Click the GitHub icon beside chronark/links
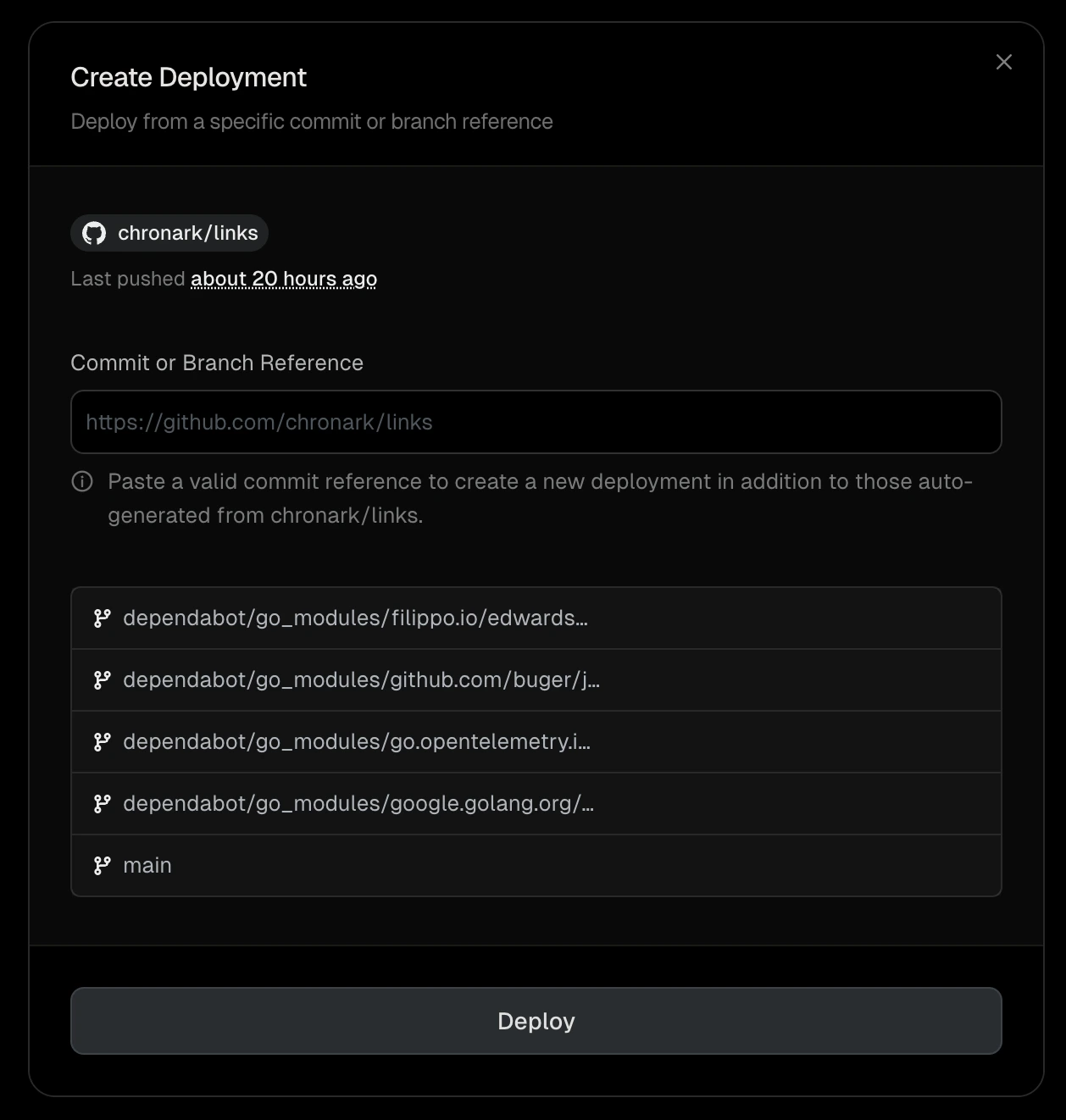Screen dimensions: 1066x1120 point(96,232)
